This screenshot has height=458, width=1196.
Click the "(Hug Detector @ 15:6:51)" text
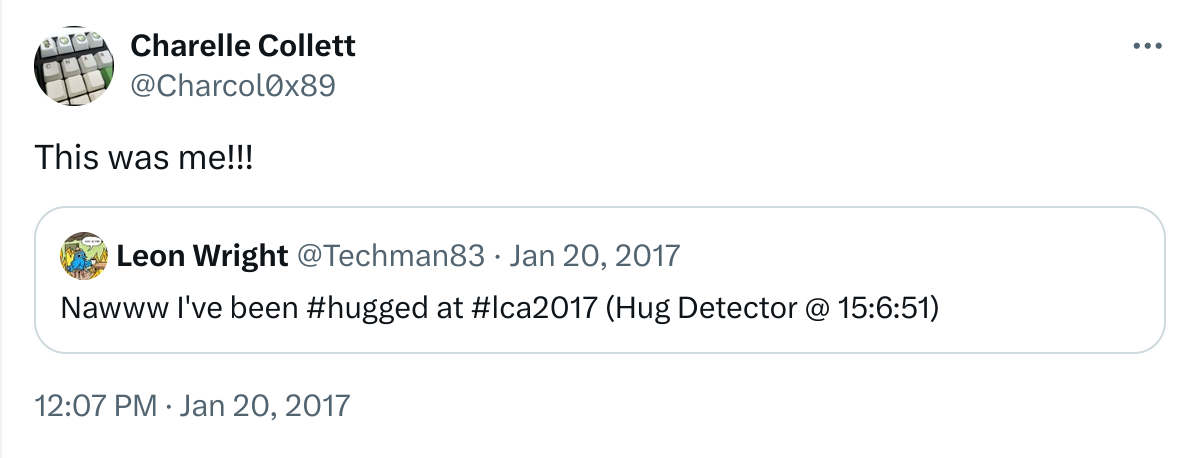[x=769, y=307]
